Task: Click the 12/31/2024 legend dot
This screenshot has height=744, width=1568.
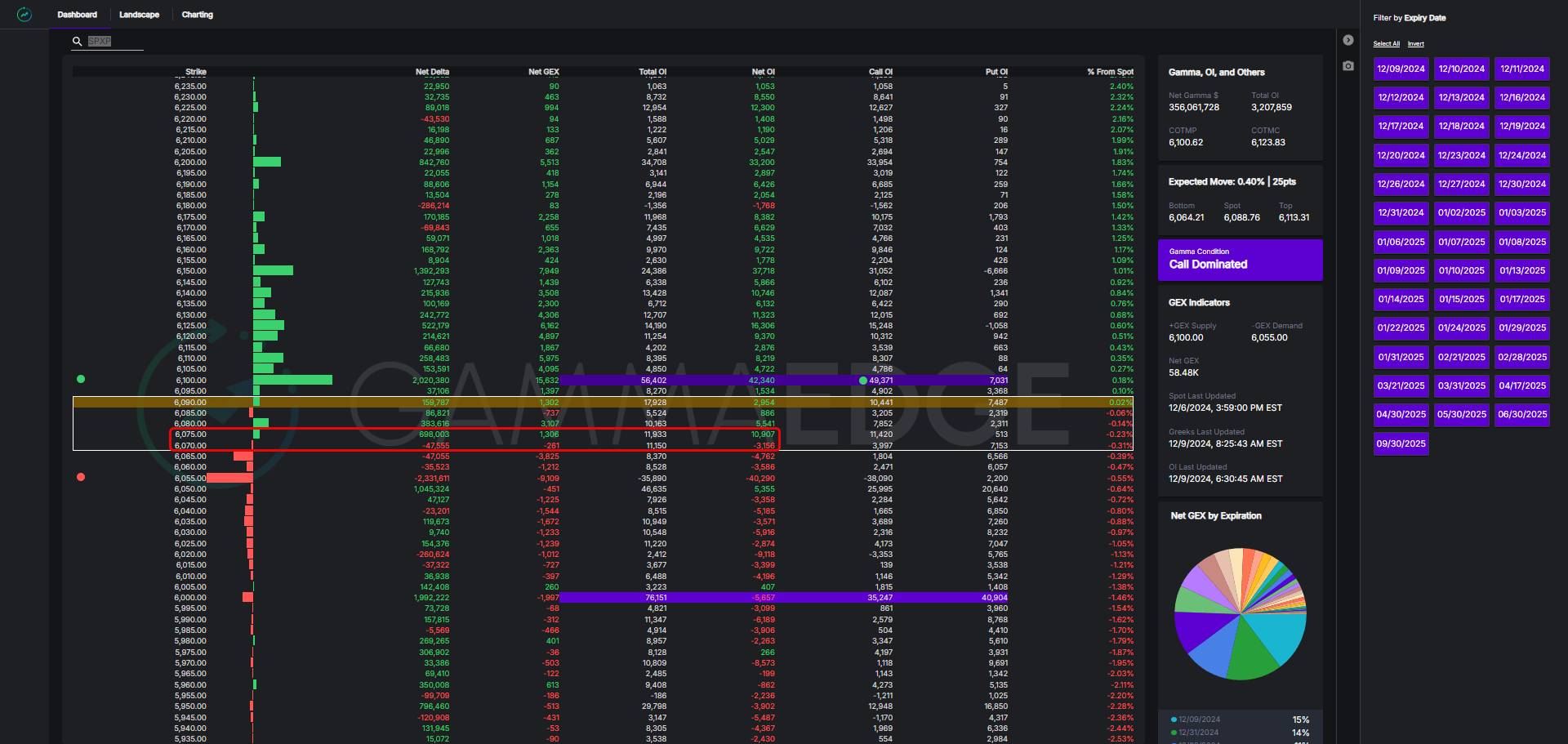Action: tap(1174, 733)
